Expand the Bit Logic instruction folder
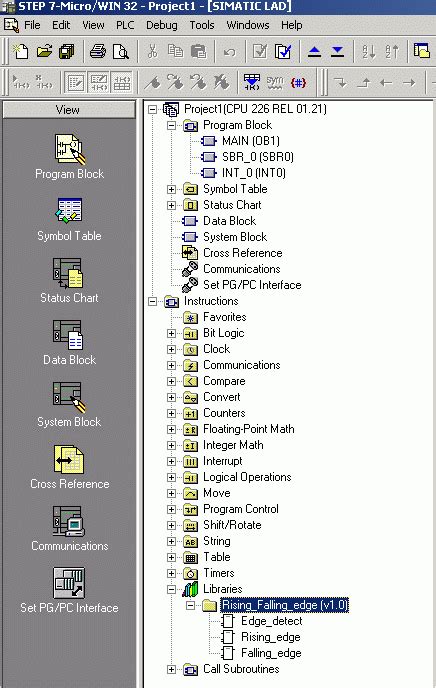 coord(172,333)
